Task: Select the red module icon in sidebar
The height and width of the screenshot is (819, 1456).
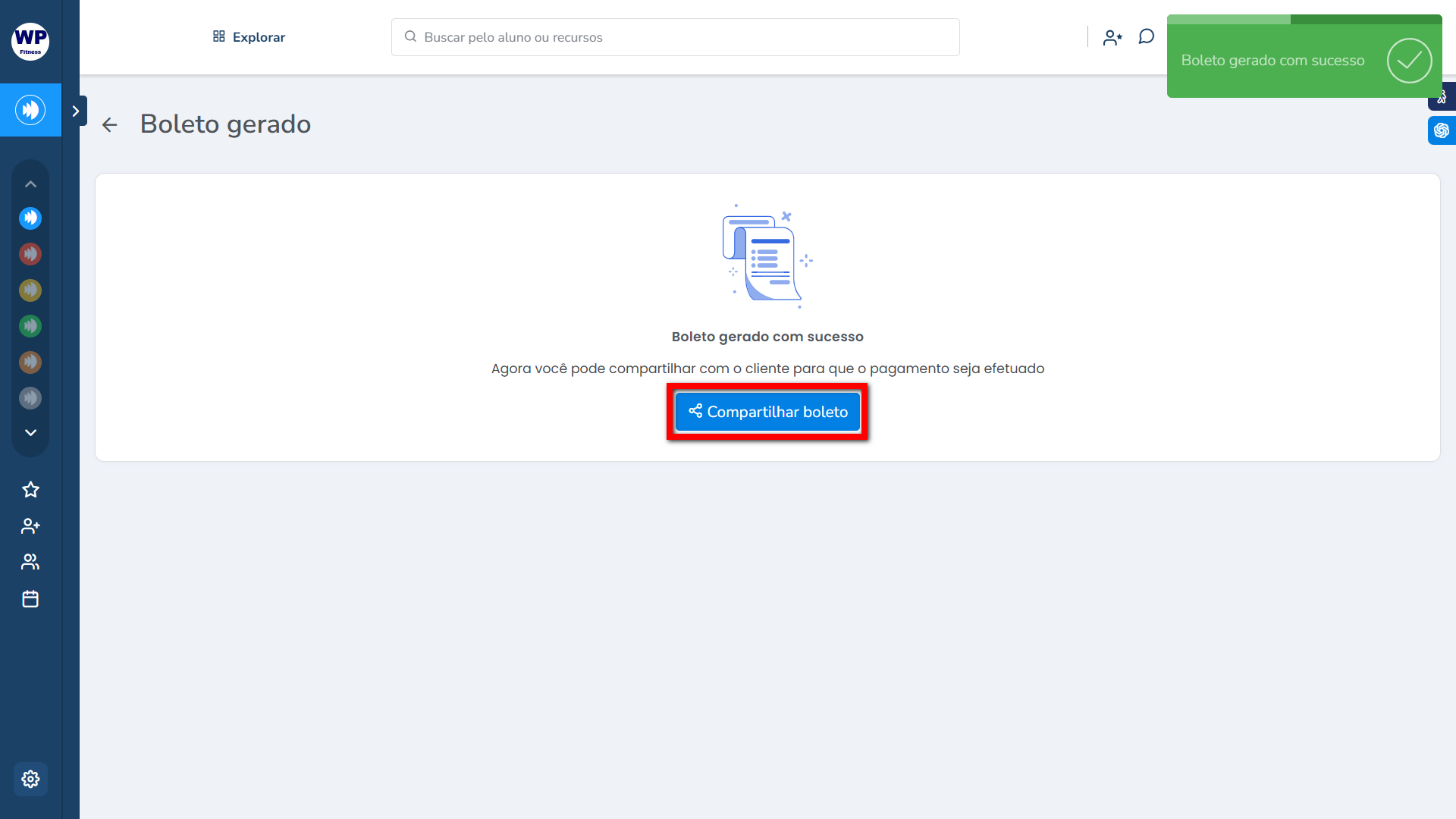Action: 30,254
